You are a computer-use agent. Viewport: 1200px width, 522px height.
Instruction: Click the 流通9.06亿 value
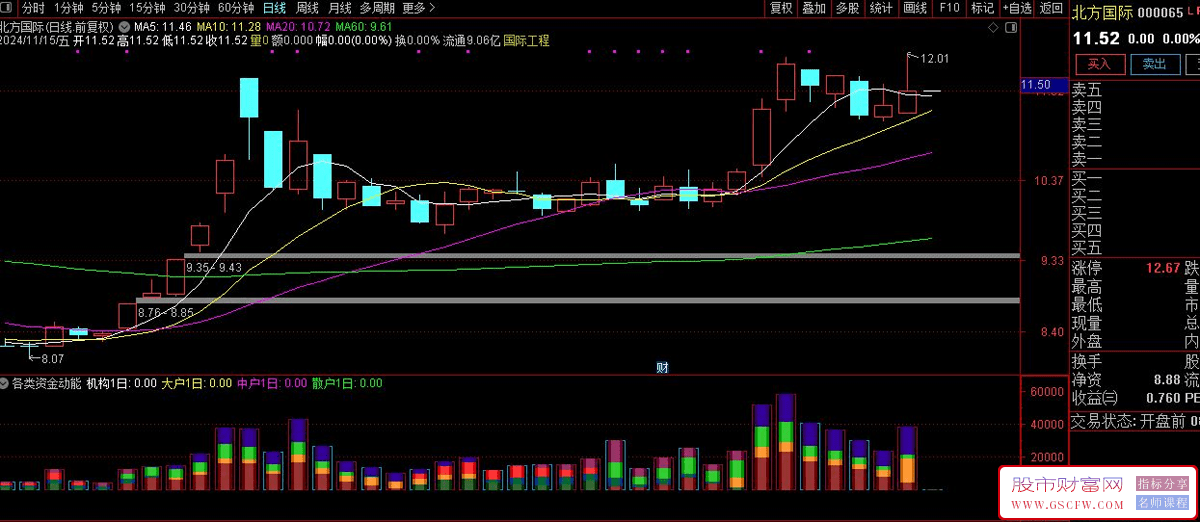click(470, 41)
